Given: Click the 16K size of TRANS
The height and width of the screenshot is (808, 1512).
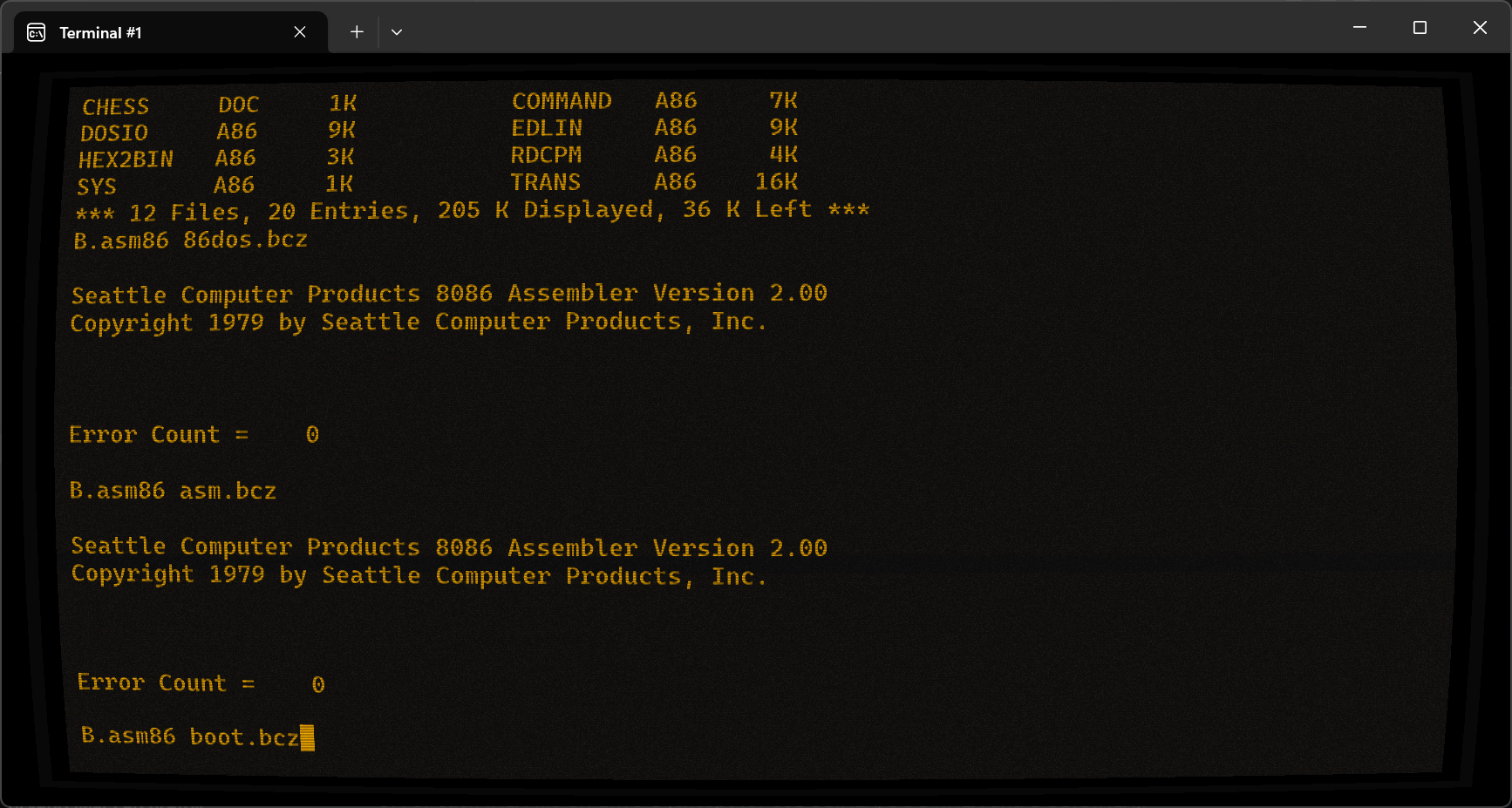Looking at the screenshot, I should tap(777, 181).
